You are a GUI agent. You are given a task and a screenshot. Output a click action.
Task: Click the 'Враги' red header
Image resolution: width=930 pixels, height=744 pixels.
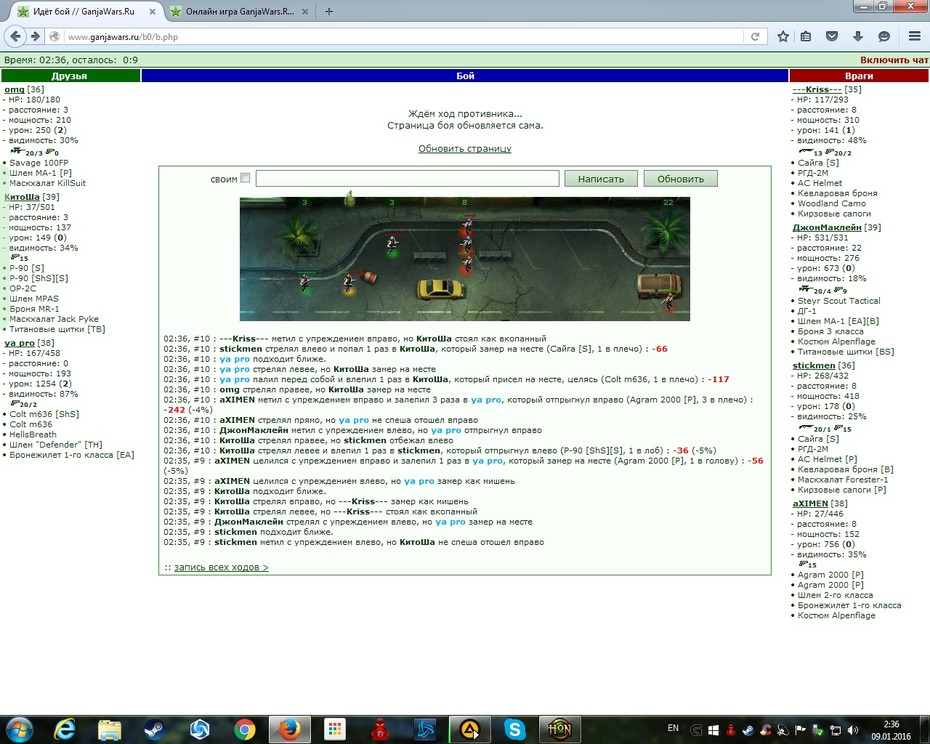click(859, 76)
